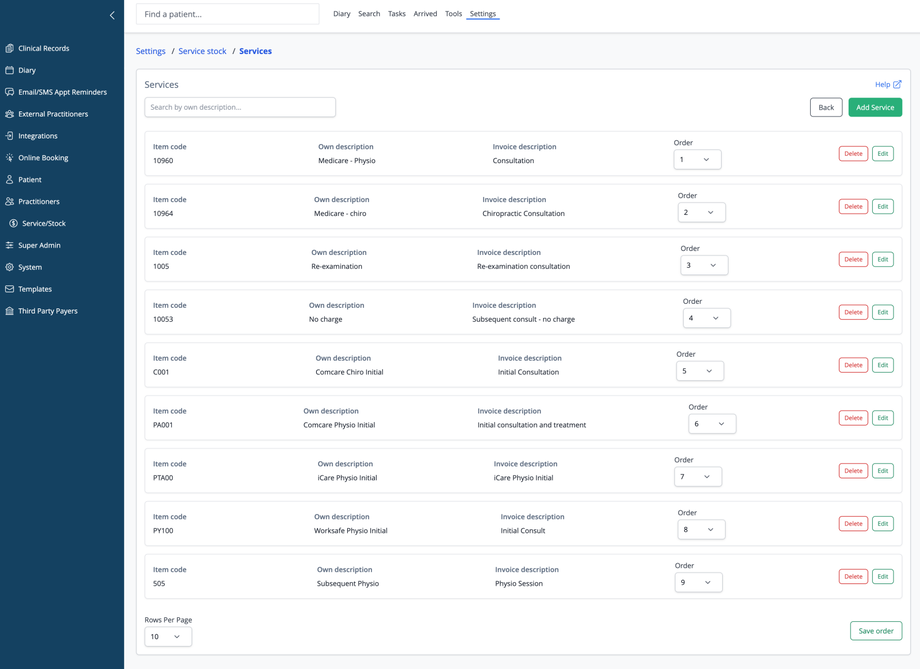
Task: Click the System gear icon in sidebar
Action: tap(10, 267)
